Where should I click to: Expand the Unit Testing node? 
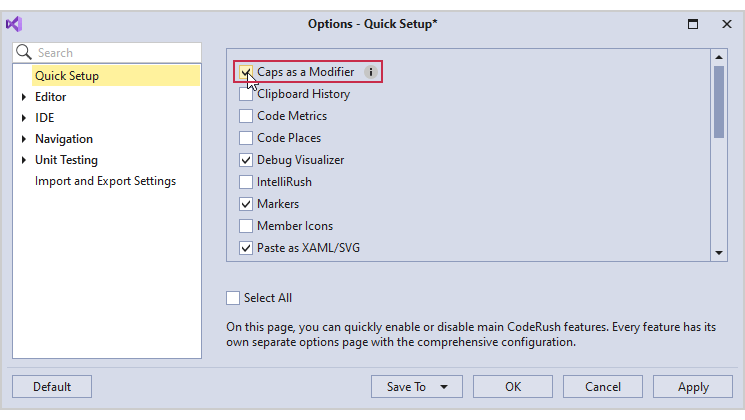point(24,160)
